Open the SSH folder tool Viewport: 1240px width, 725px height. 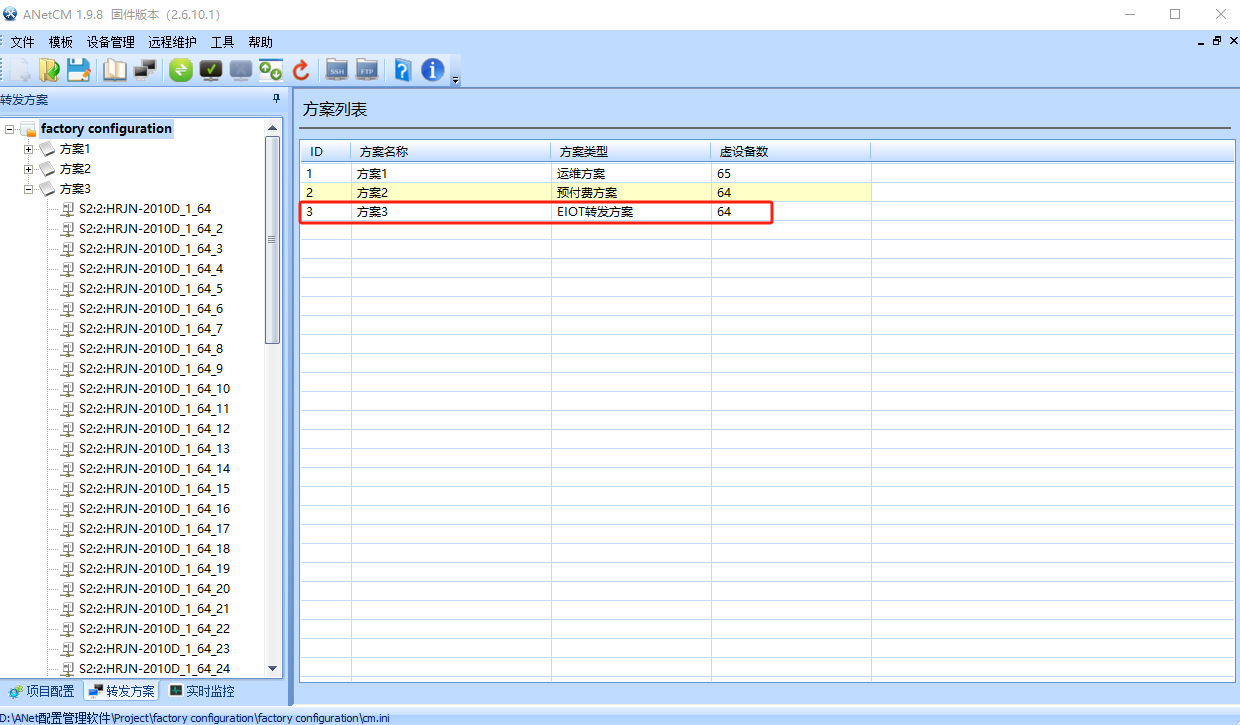[337, 70]
